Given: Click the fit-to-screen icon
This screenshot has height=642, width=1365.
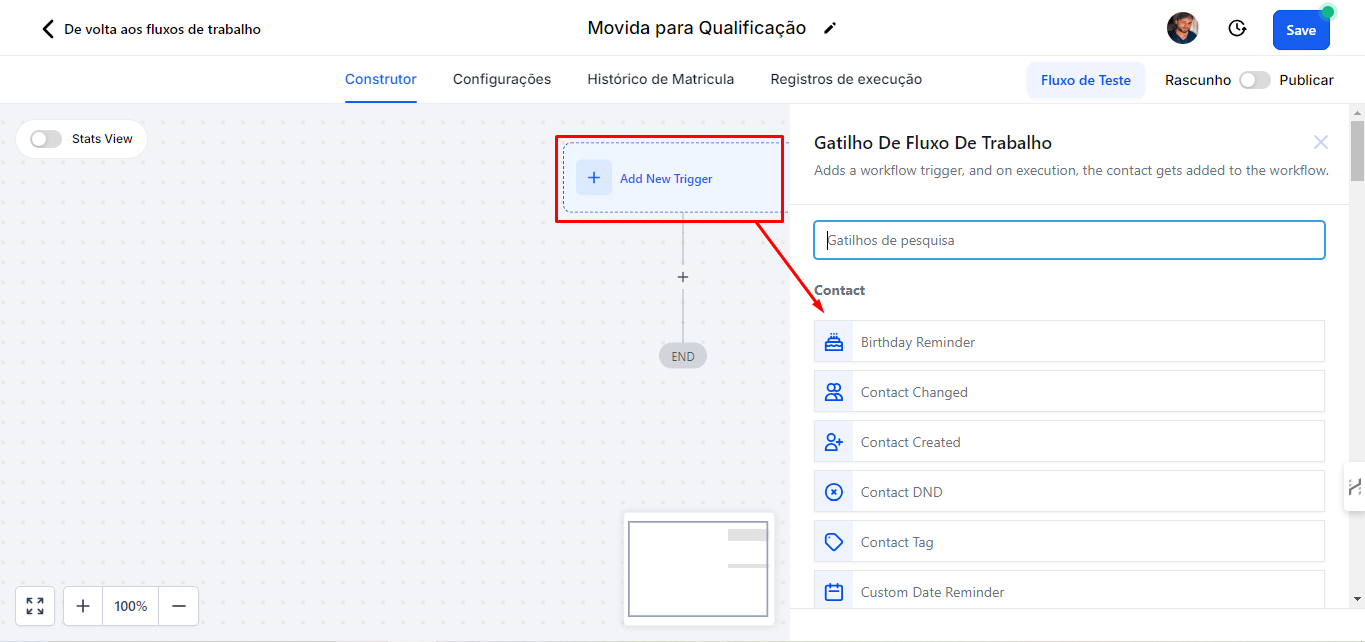Looking at the screenshot, I should click(x=35, y=606).
